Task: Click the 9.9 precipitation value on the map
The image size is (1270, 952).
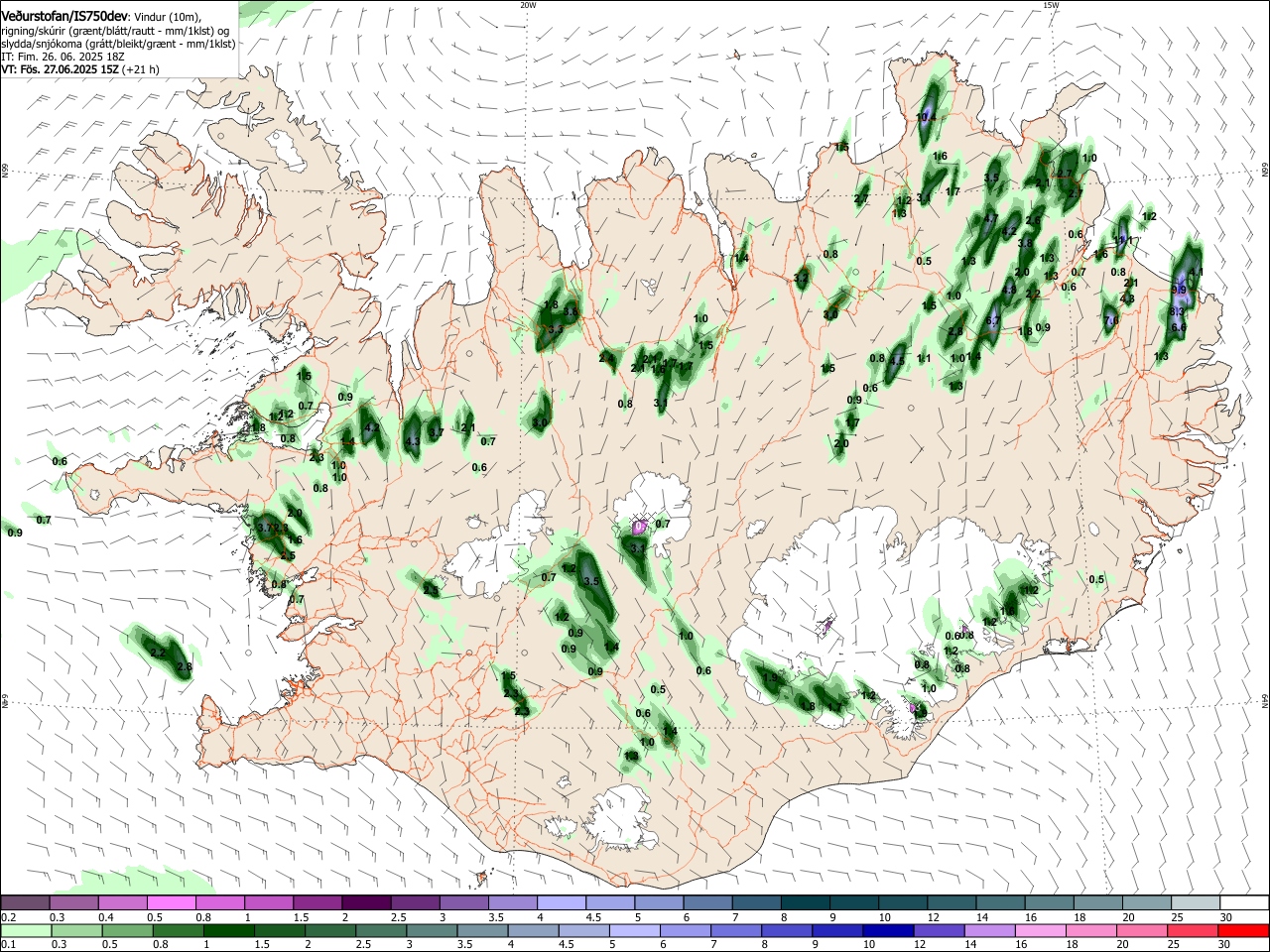Action: pos(1180,290)
